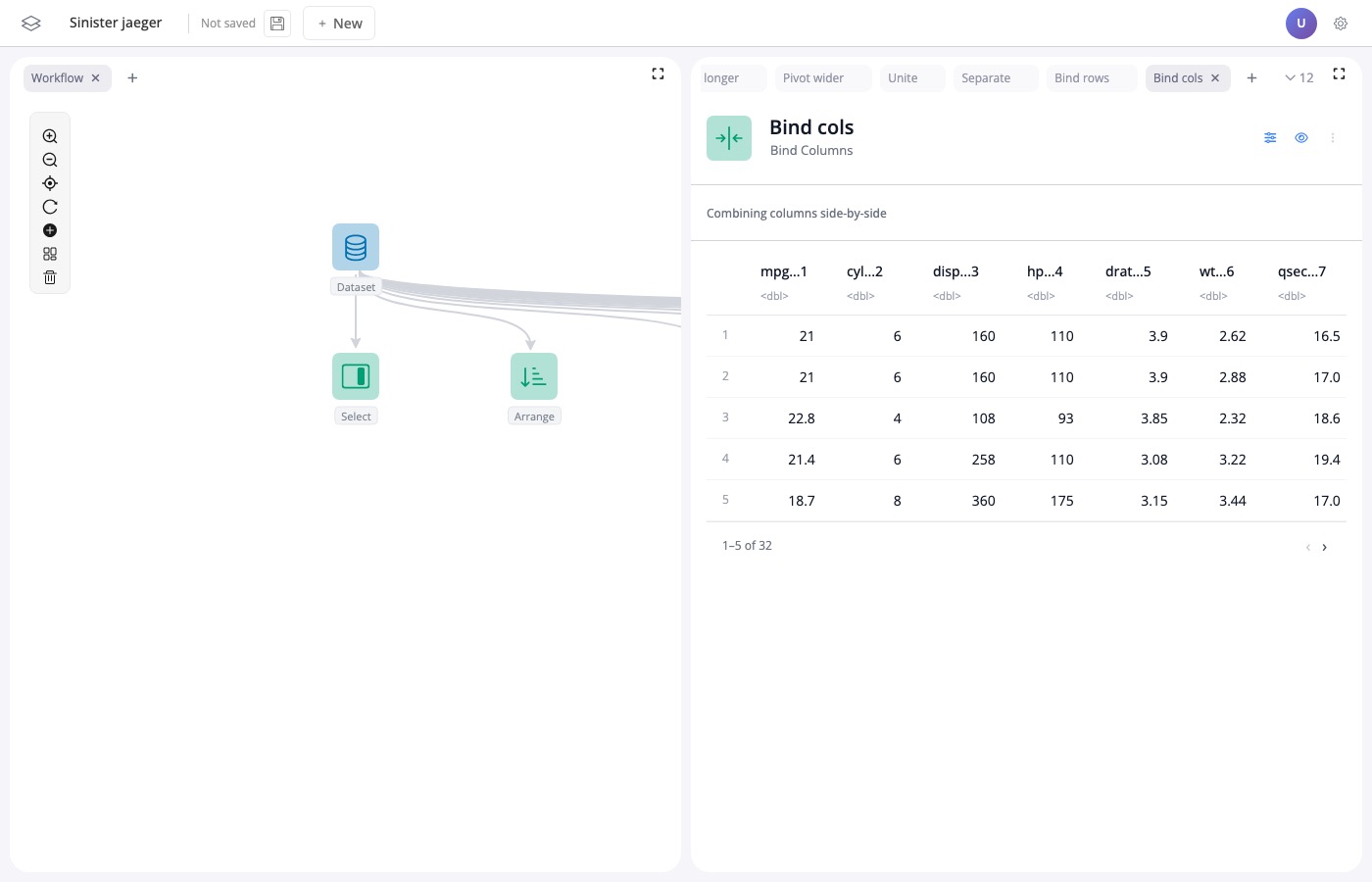
Task: Open the node palette grid icon
Action: tap(49, 253)
